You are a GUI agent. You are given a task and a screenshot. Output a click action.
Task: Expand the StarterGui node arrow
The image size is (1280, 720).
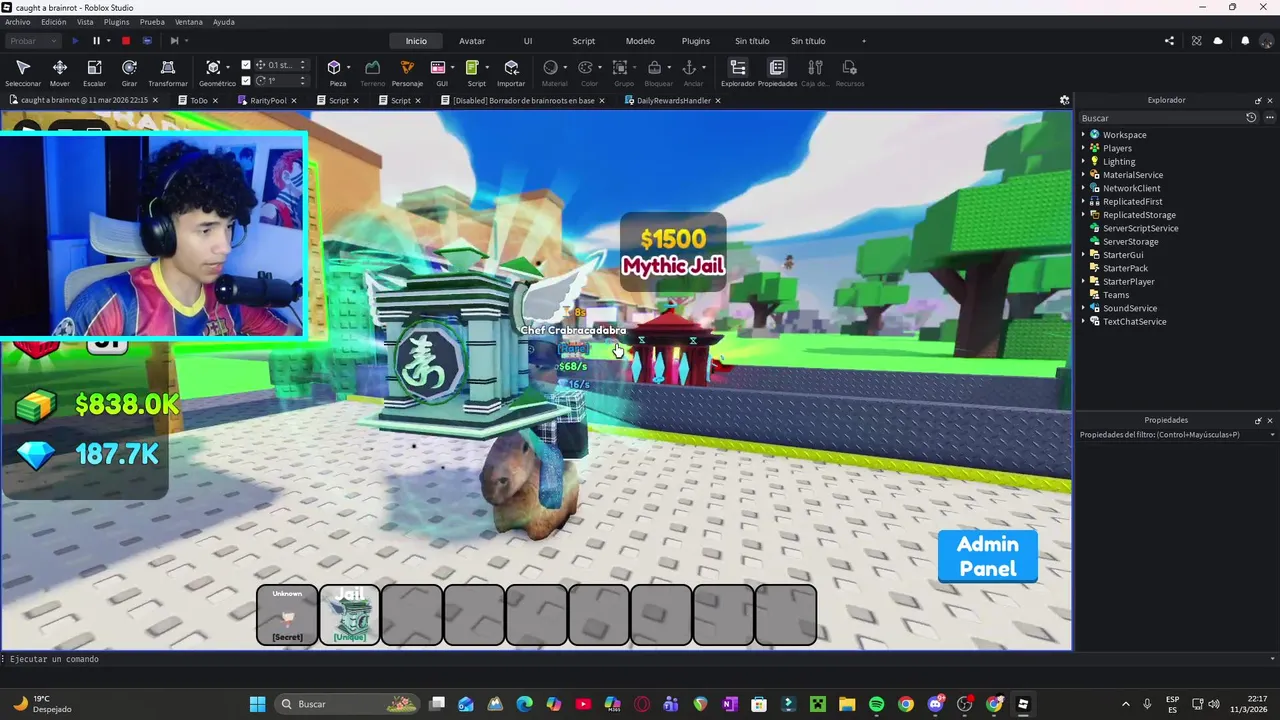(x=1083, y=255)
